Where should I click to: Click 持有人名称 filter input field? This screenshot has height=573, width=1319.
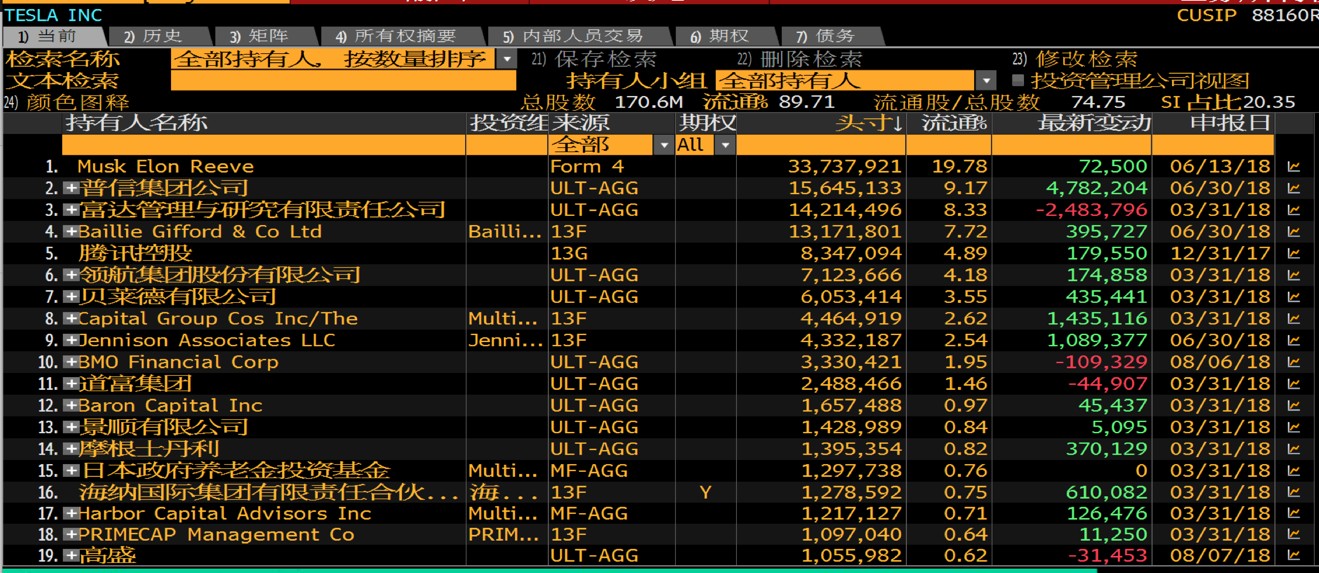pos(264,145)
